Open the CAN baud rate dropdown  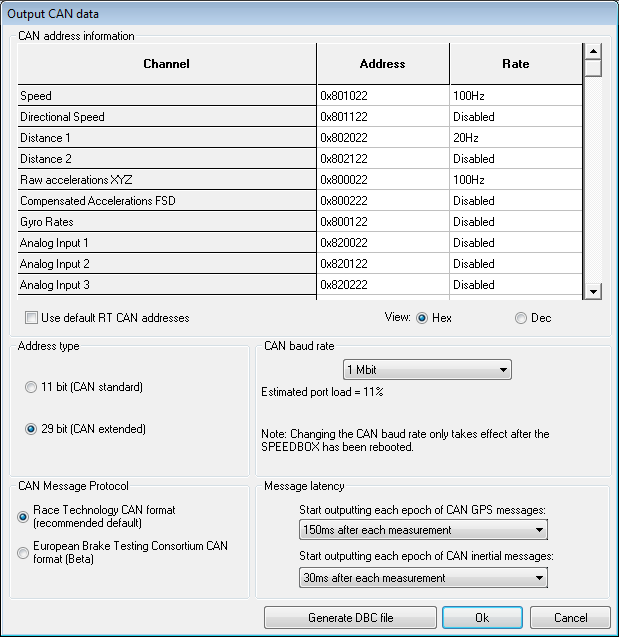coord(427,370)
